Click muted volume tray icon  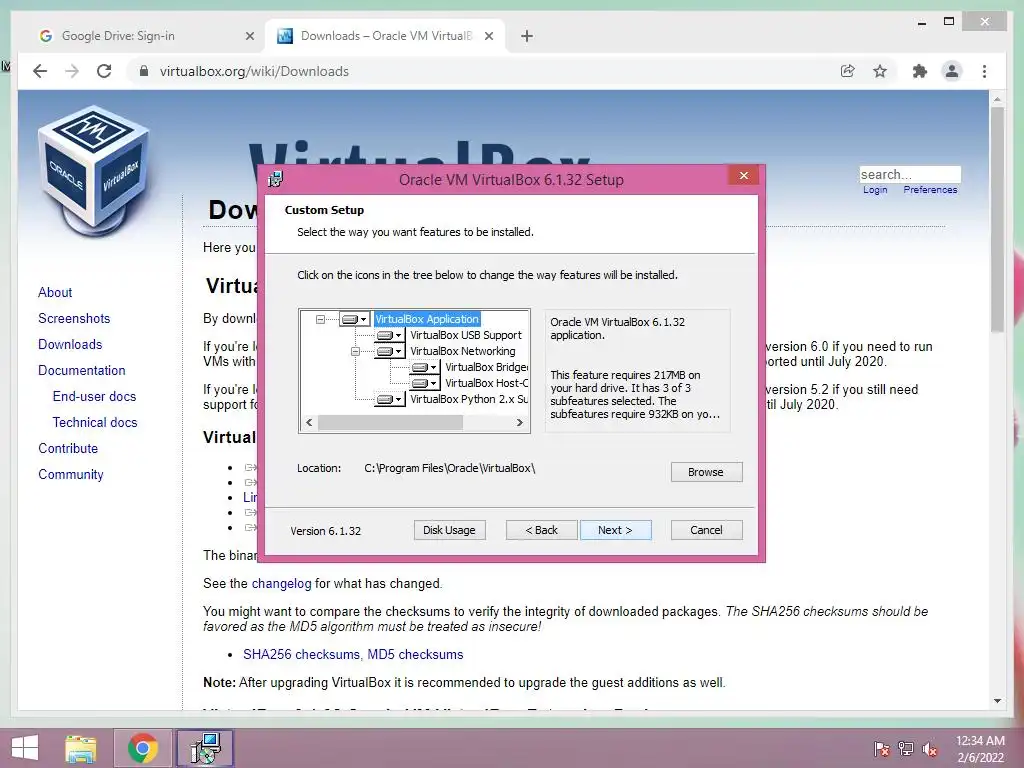(930, 749)
